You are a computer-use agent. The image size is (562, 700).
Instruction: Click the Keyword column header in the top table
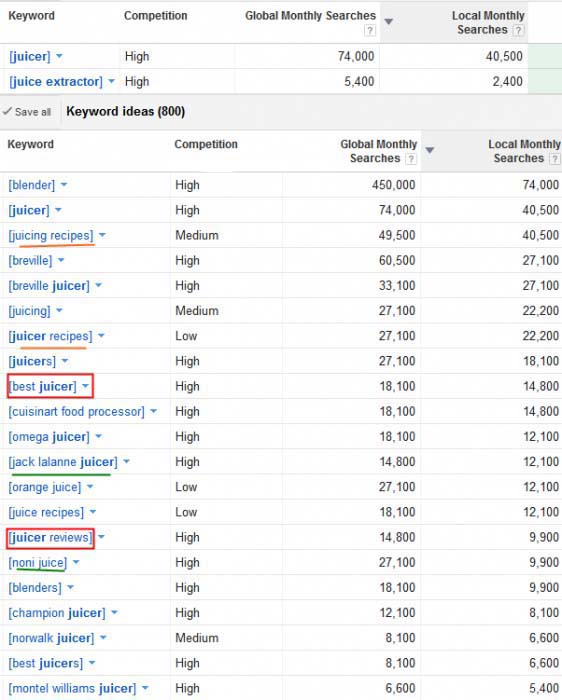click(31, 16)
